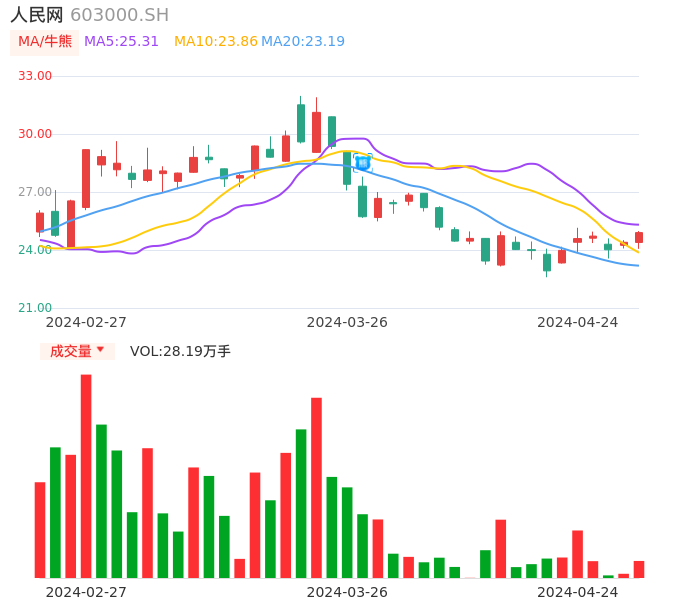686x606 pixels.
Task: Click the VOL:28.19万手 volume readout
Action: pos(180,351)
